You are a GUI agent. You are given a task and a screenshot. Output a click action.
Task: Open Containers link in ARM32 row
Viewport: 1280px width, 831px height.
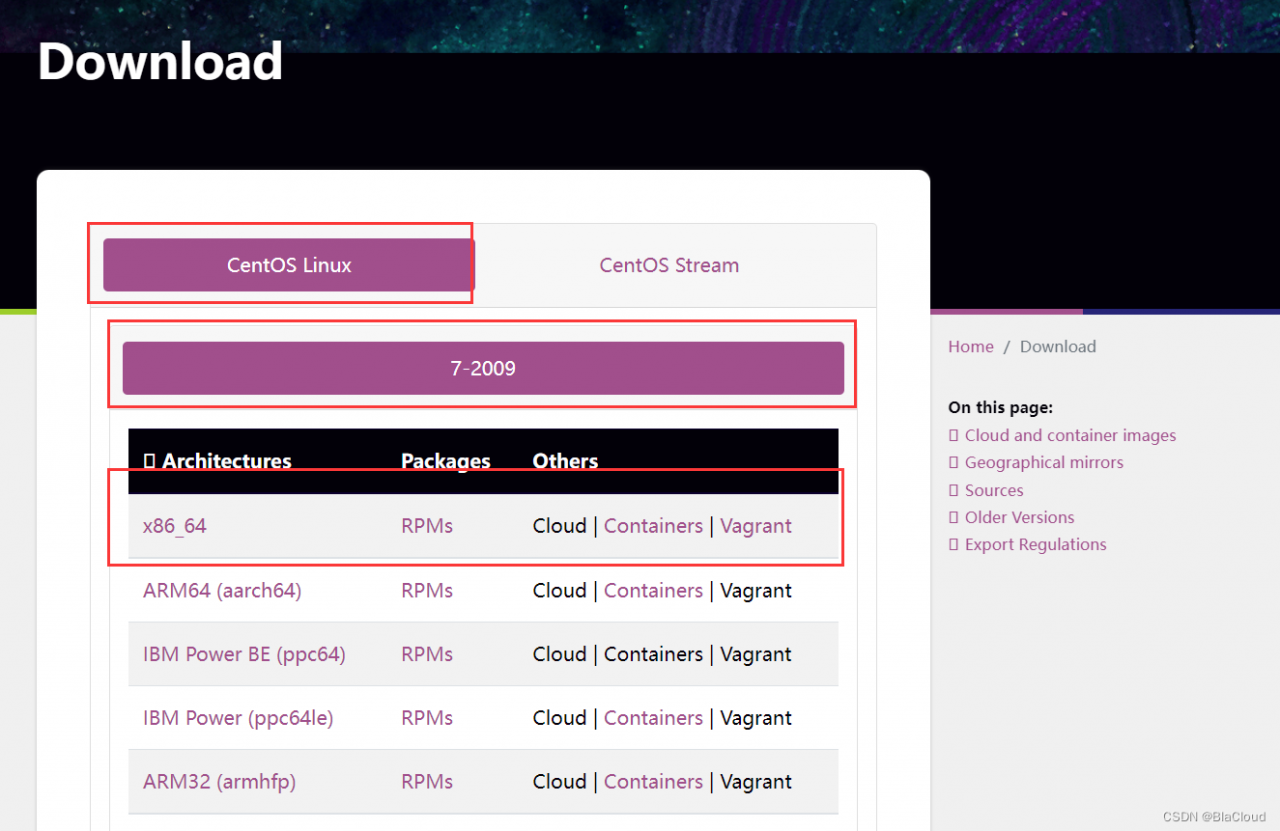click(653, 782)
